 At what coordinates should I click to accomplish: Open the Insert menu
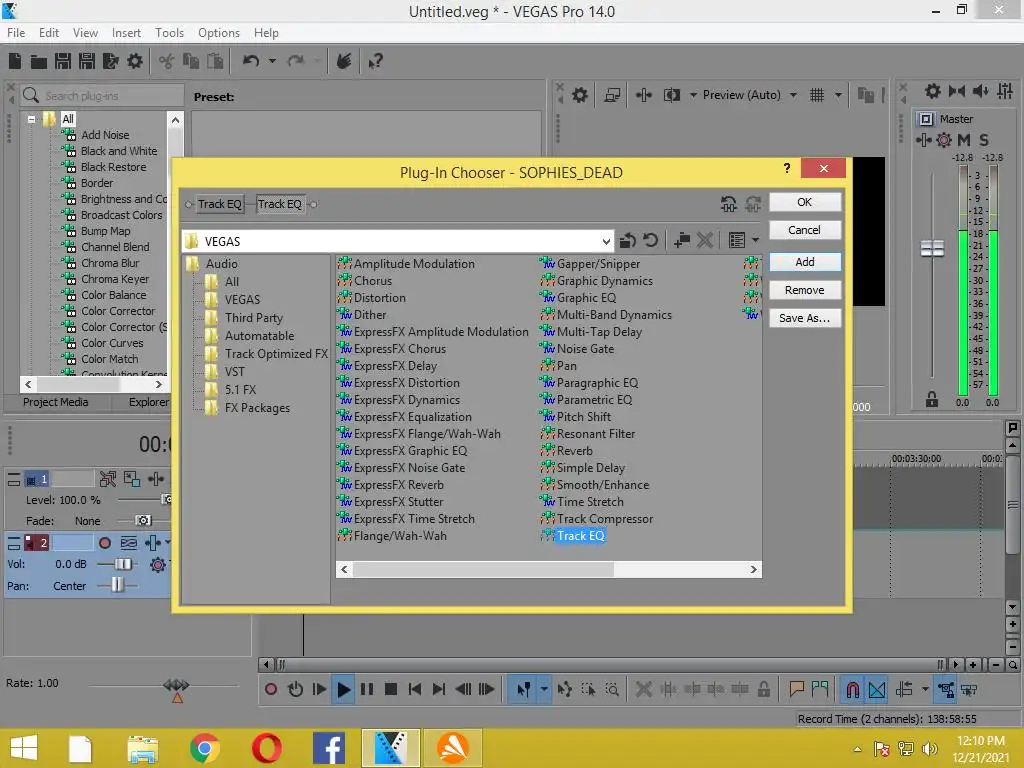(x=126, y=33)
